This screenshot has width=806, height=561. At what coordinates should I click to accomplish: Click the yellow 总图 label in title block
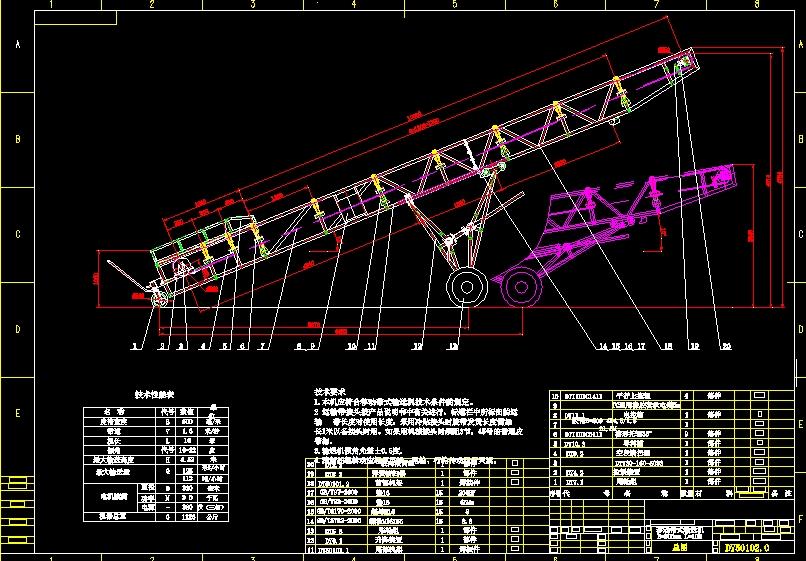coord(680,549)
